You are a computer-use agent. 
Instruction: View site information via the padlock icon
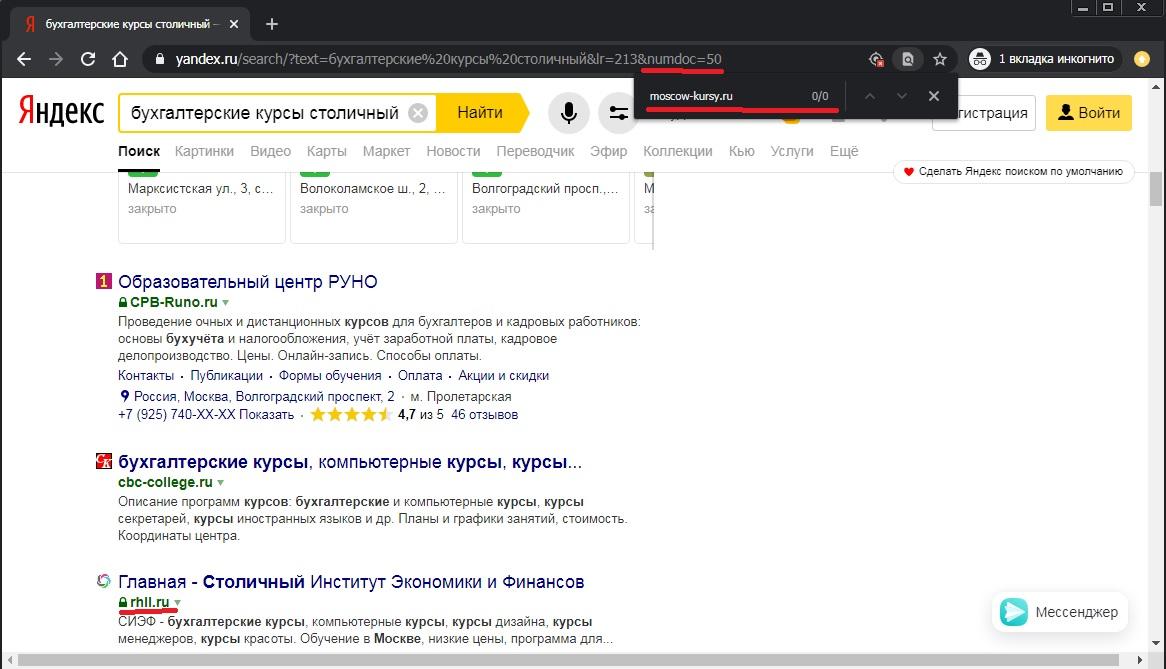(x=159, y=59)
